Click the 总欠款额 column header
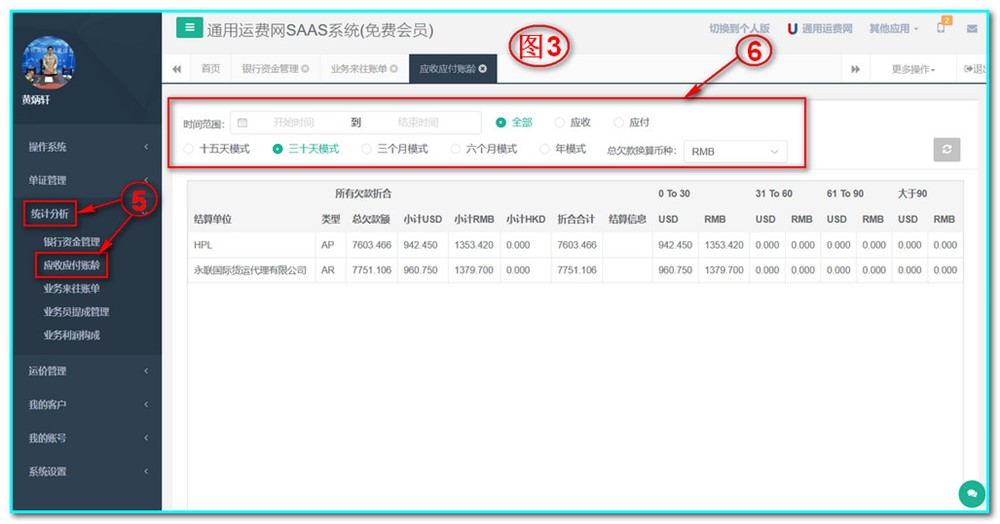 tap(371, 219)
